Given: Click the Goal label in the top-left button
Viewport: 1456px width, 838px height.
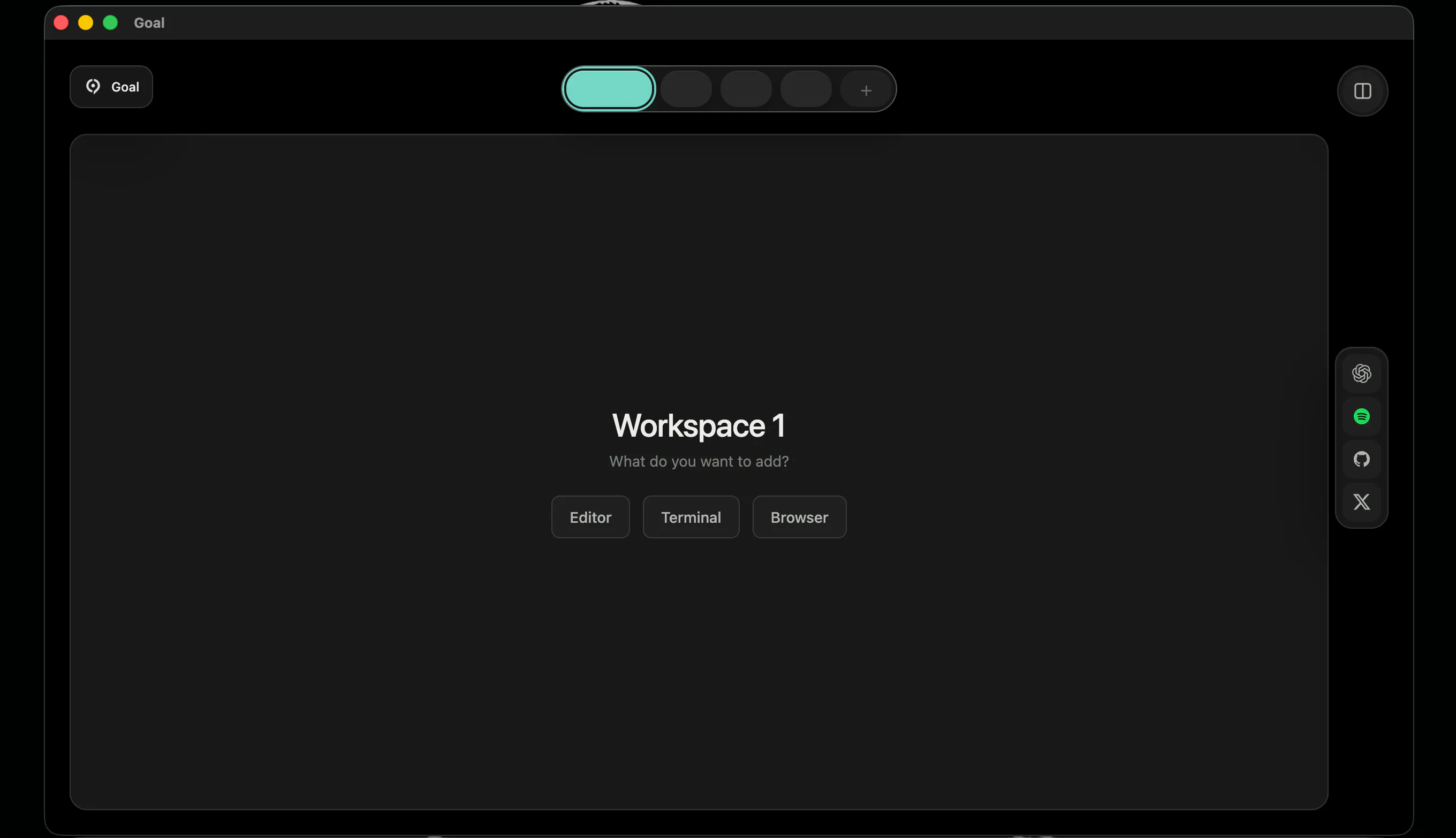Looking at the screenshot, I should [125, 87].
